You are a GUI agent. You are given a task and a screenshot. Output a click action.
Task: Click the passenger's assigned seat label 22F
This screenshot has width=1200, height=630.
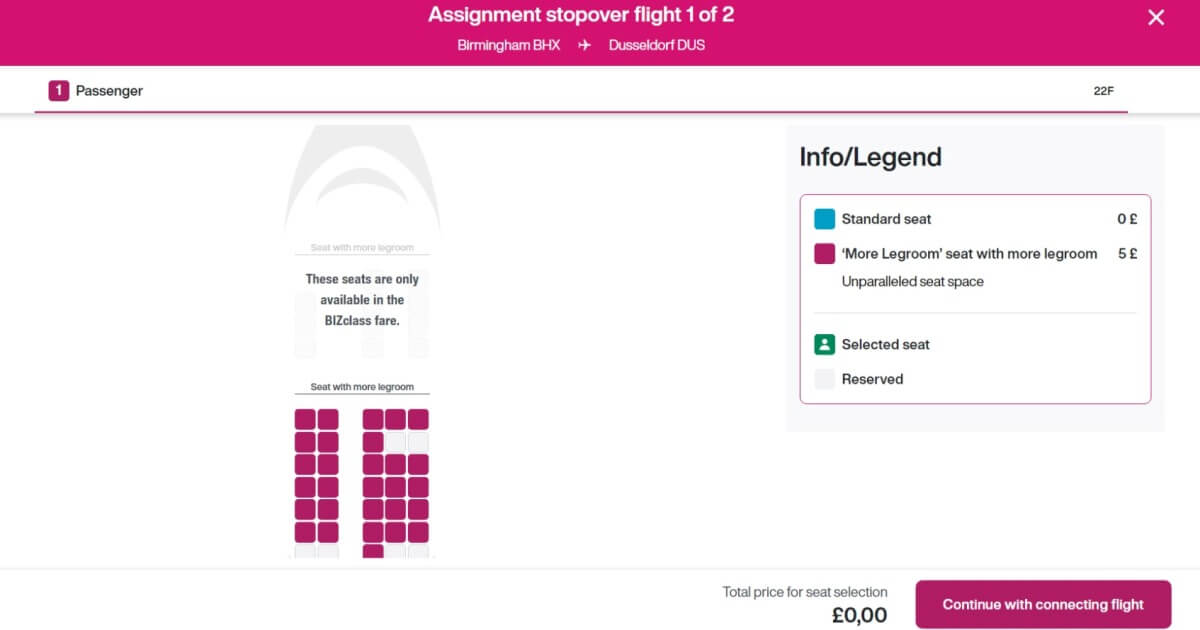coord(1103,91)
